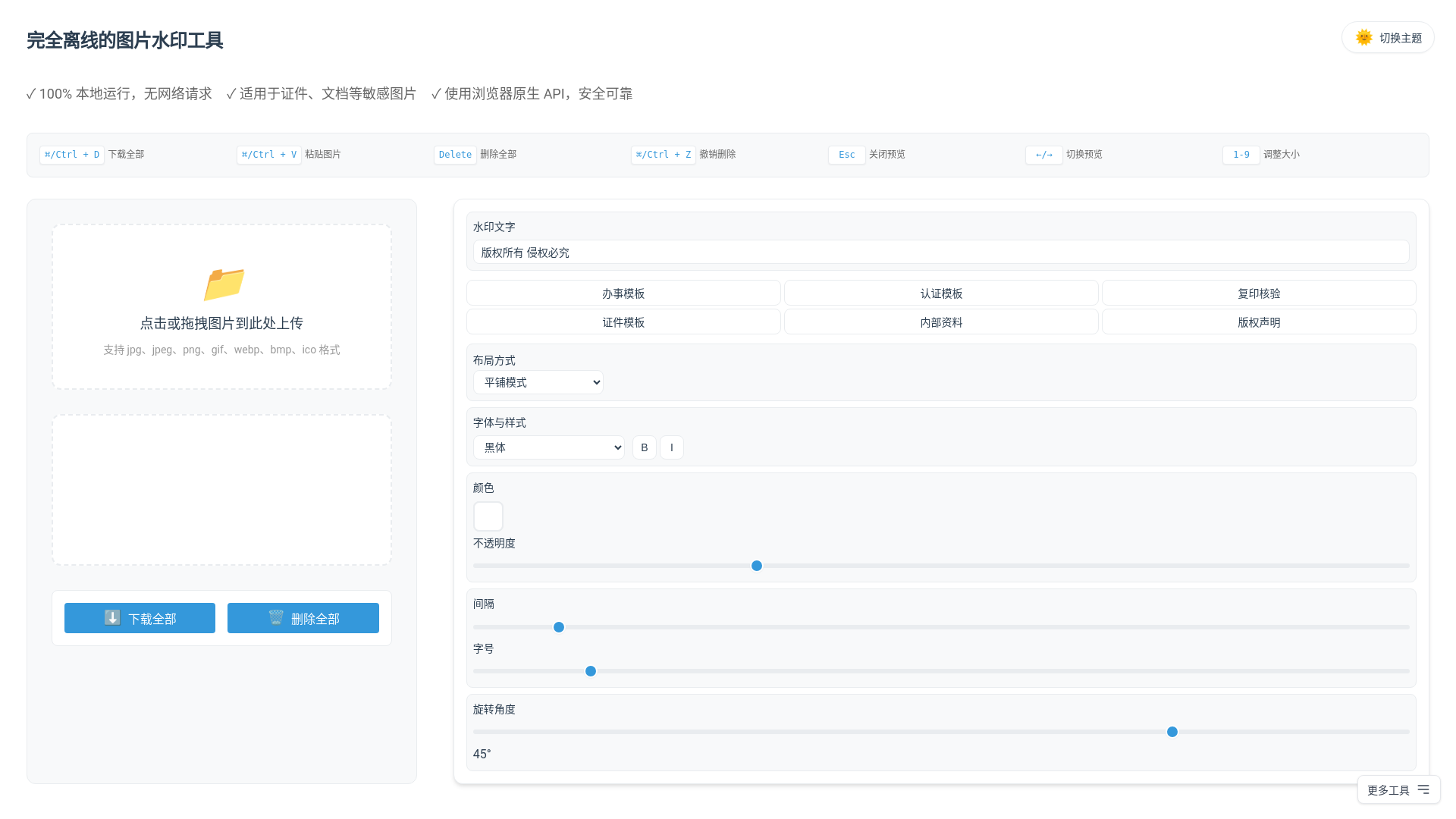Click the 支持 jpg、jpeg、png formats hint text

[221, 350]
